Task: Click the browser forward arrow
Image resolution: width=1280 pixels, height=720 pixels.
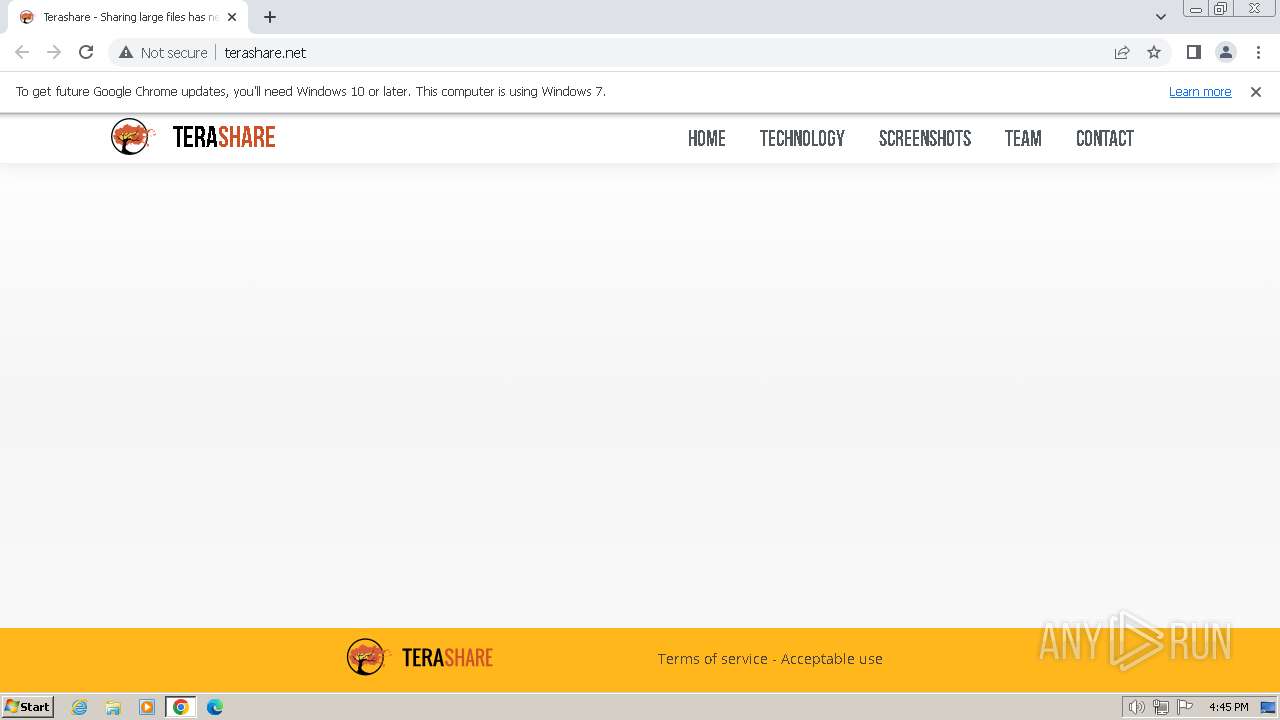Action: (54, 52)
